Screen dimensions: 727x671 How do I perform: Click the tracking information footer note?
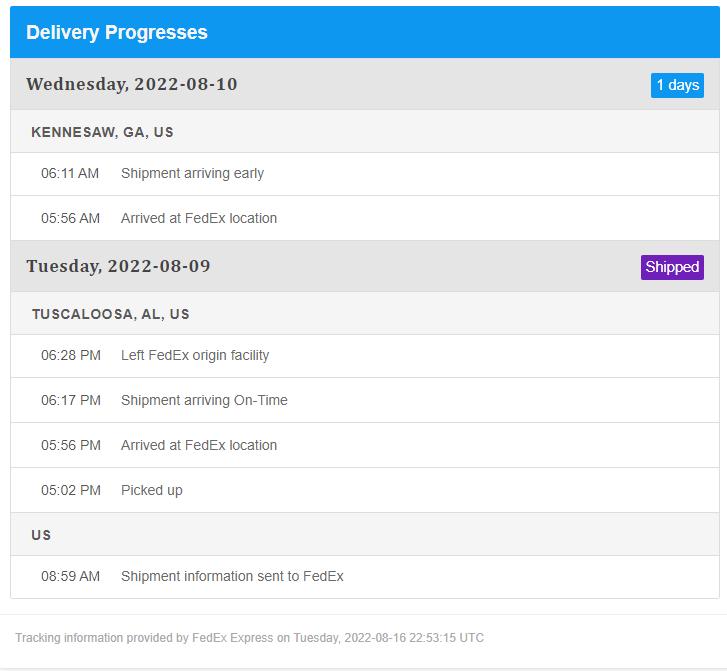click(249, 637)
